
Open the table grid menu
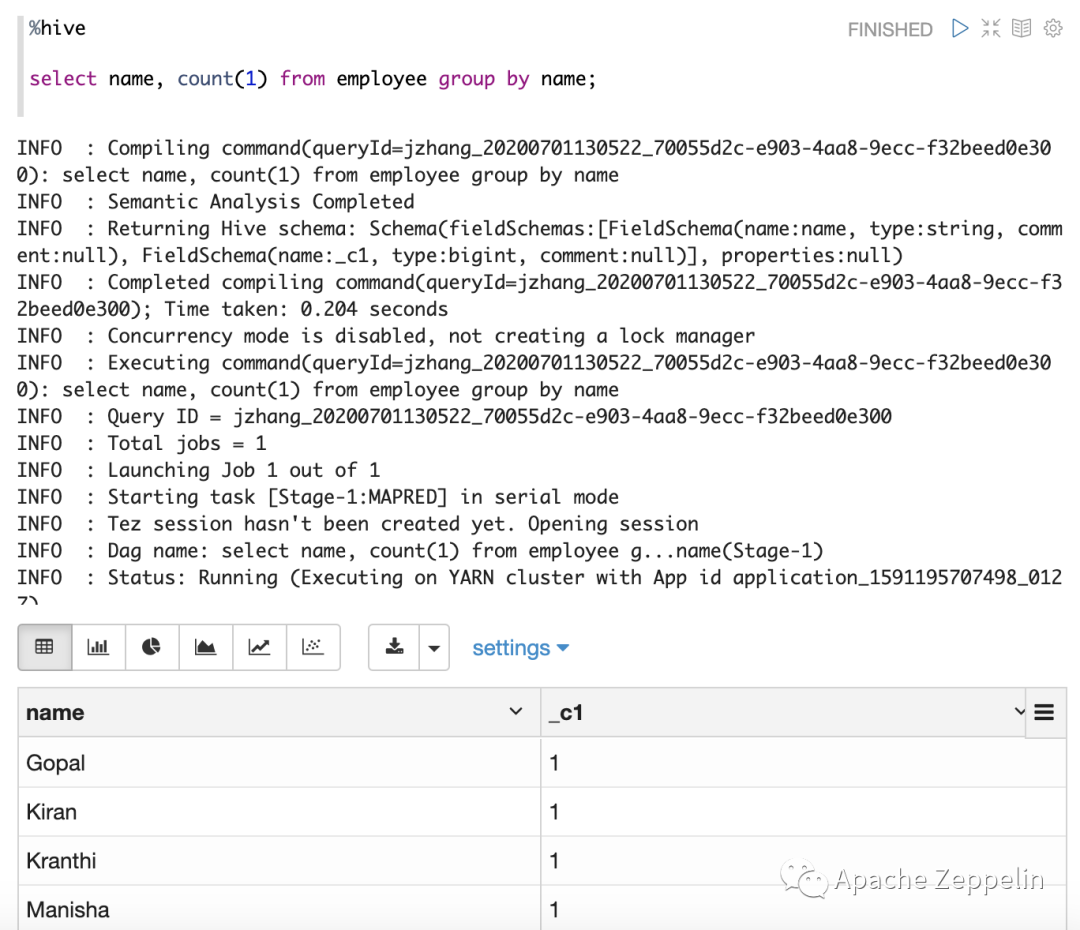tap(1045, 712)
